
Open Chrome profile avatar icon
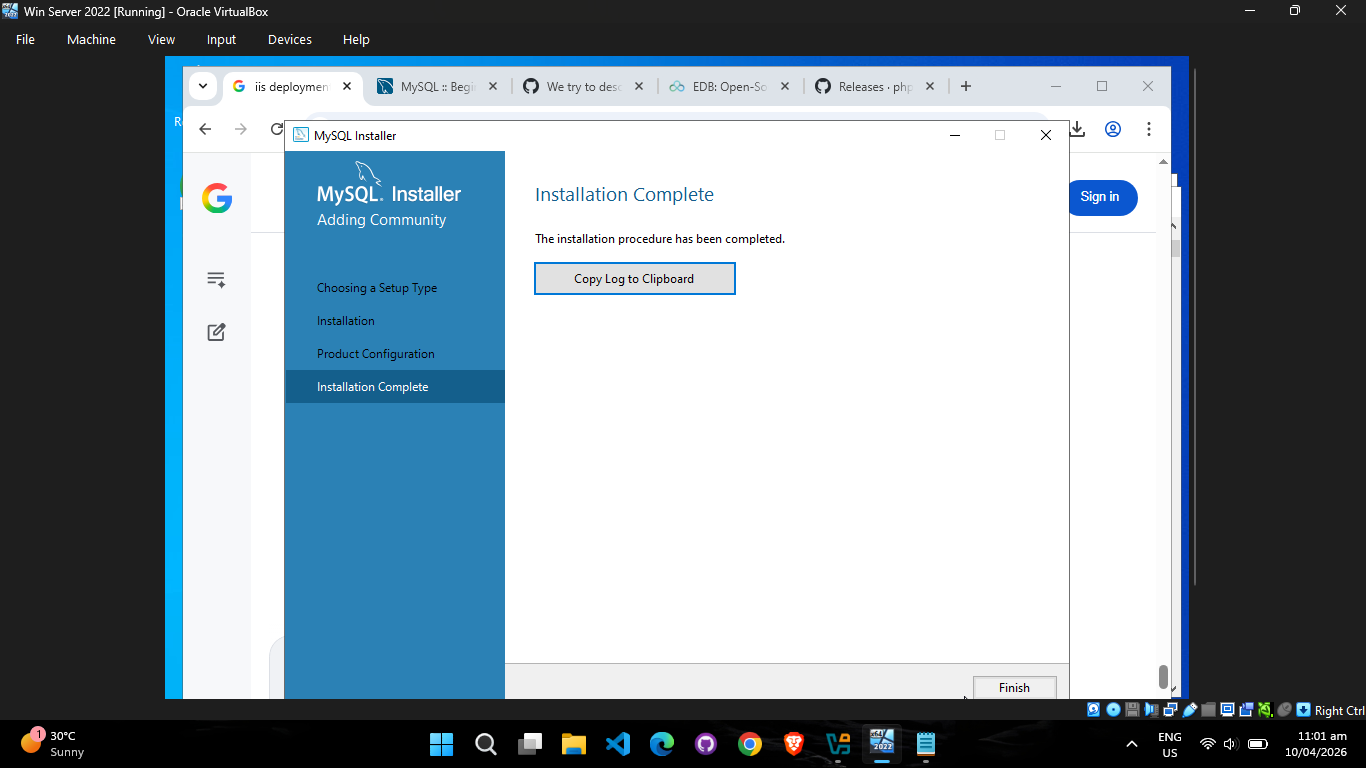1113,129
